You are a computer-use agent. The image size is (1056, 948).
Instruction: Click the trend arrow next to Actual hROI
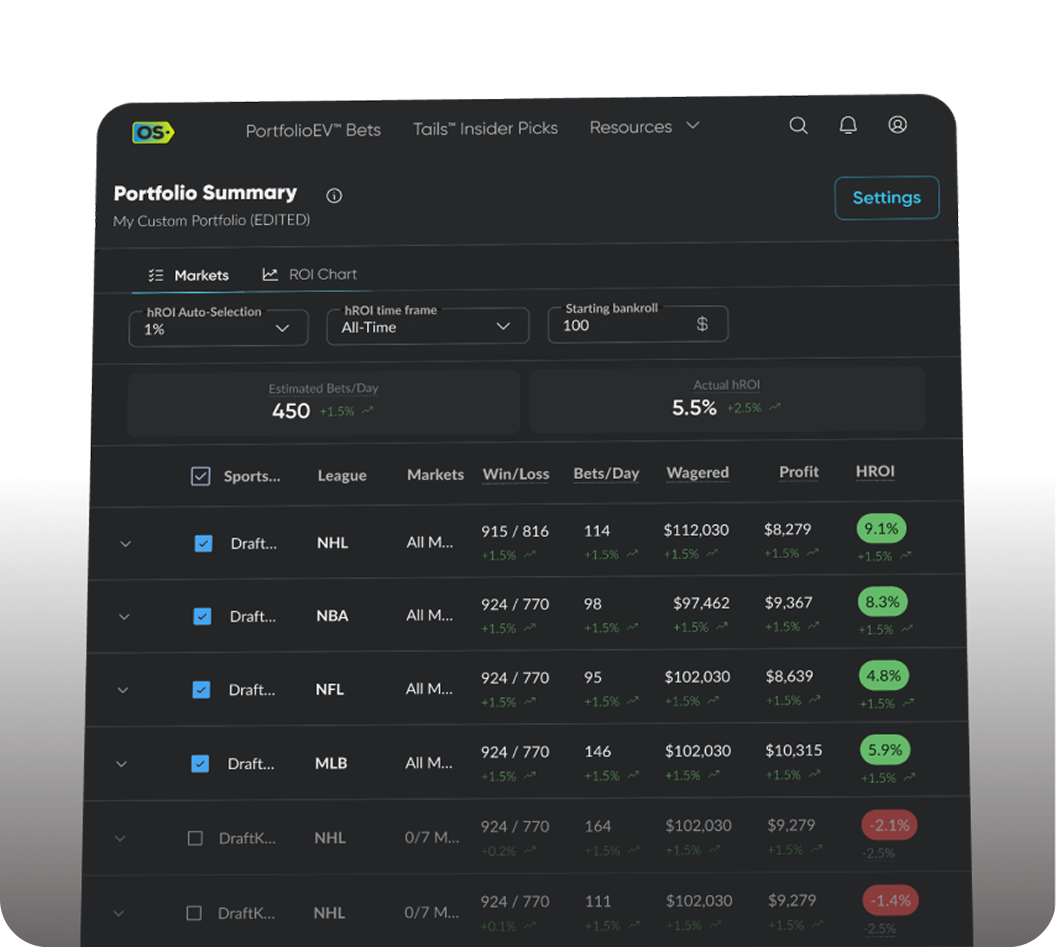775,408
